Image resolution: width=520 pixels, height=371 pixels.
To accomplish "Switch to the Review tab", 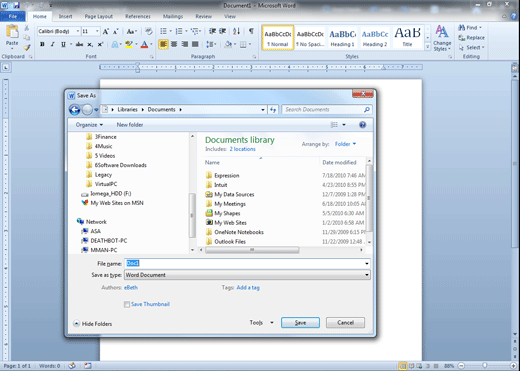I will pos(204,16).
